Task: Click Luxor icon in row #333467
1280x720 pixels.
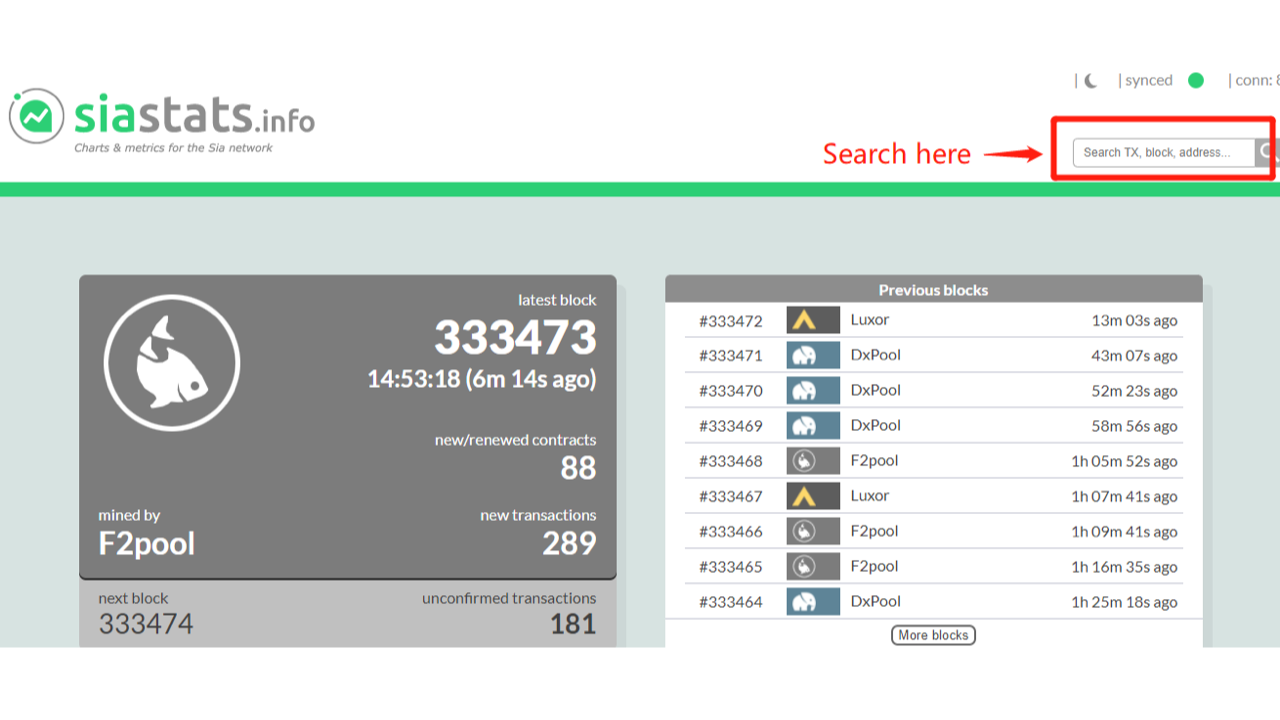Action: tap(813, 495)
